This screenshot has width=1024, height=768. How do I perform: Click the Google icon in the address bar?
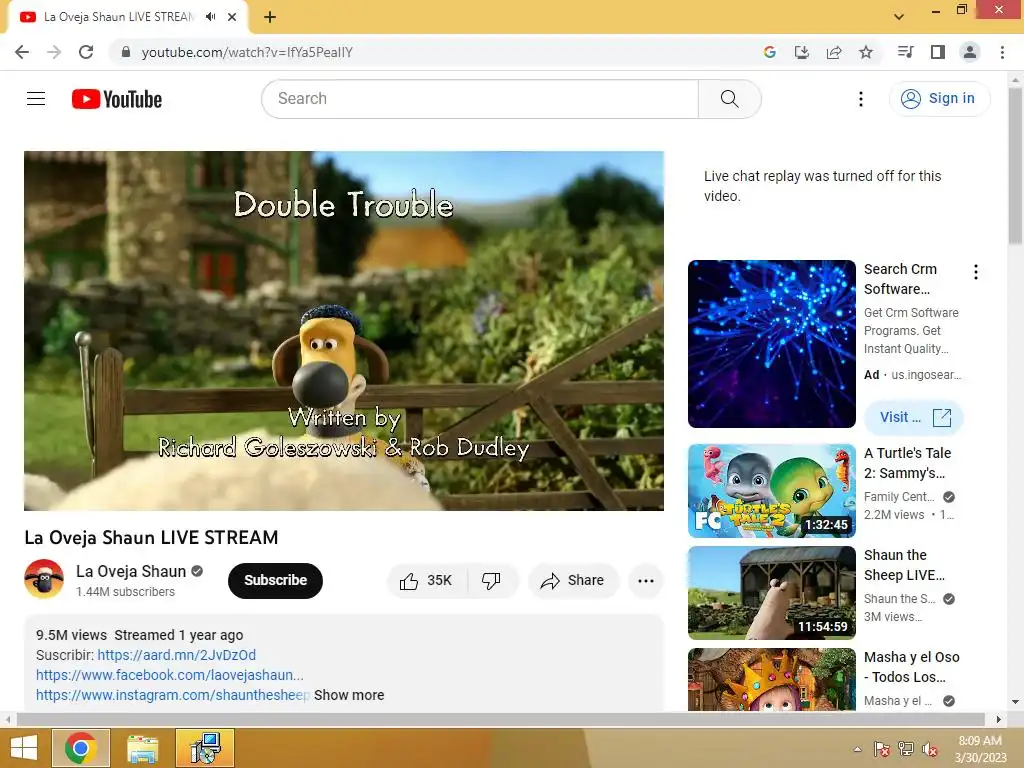(769, 52)
